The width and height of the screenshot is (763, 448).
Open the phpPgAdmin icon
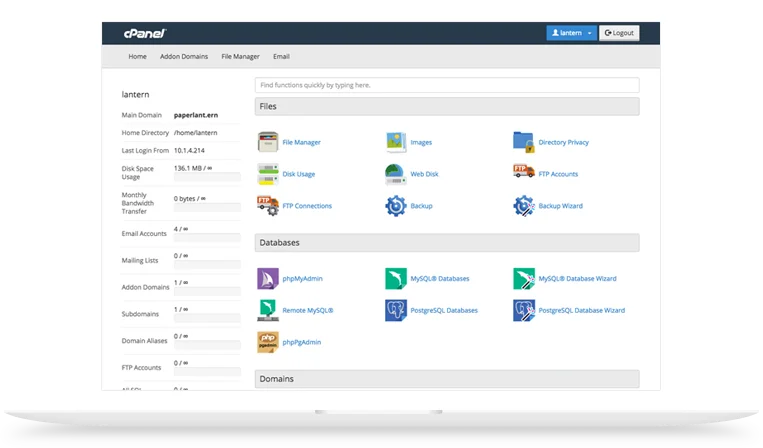(268, 342)
